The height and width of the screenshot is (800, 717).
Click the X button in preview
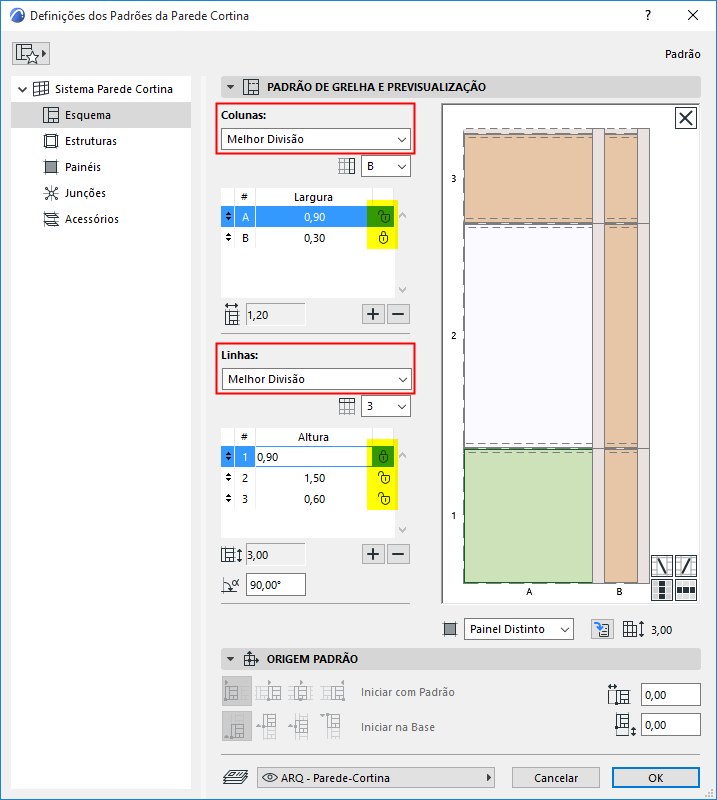tap(685, 118)
